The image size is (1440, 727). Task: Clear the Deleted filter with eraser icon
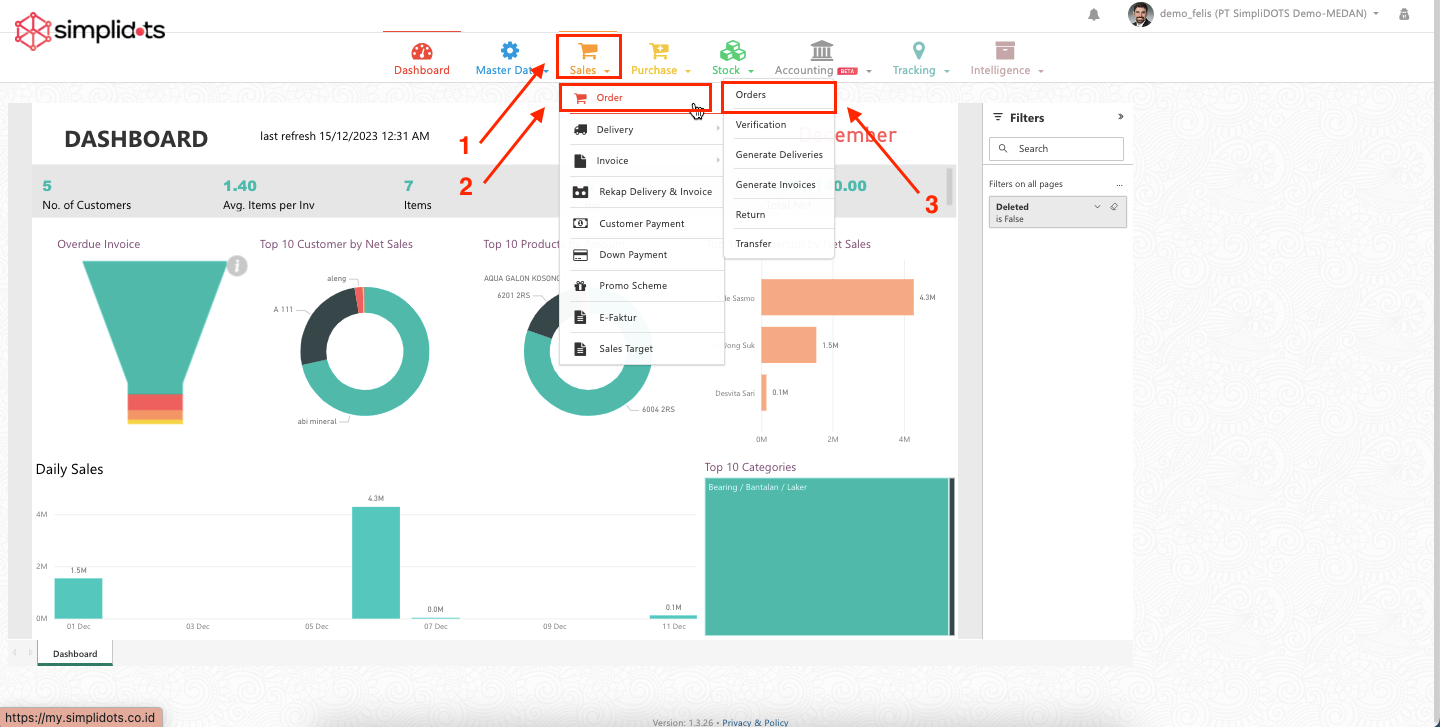(1114, 207)
